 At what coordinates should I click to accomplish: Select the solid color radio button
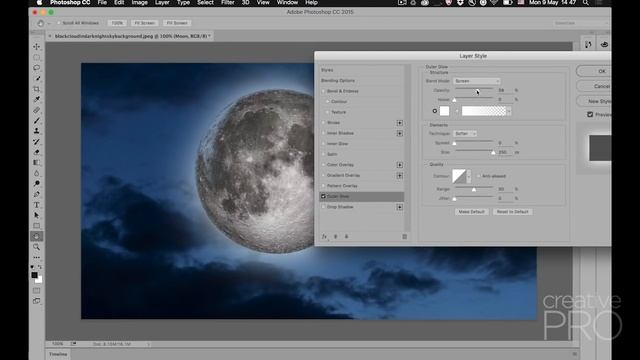(435, 111)
